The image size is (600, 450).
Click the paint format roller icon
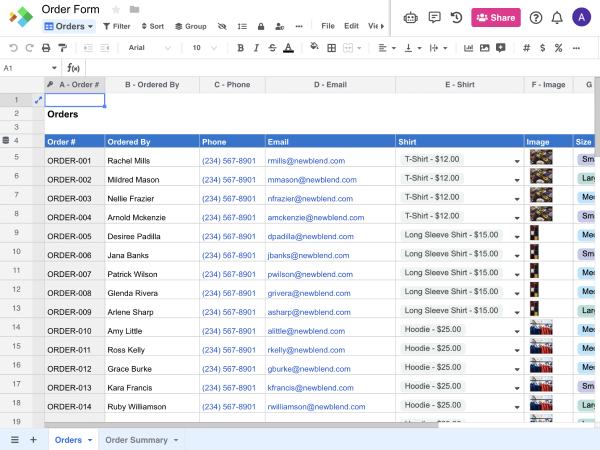pyautogui.click(x=64, y=47)
